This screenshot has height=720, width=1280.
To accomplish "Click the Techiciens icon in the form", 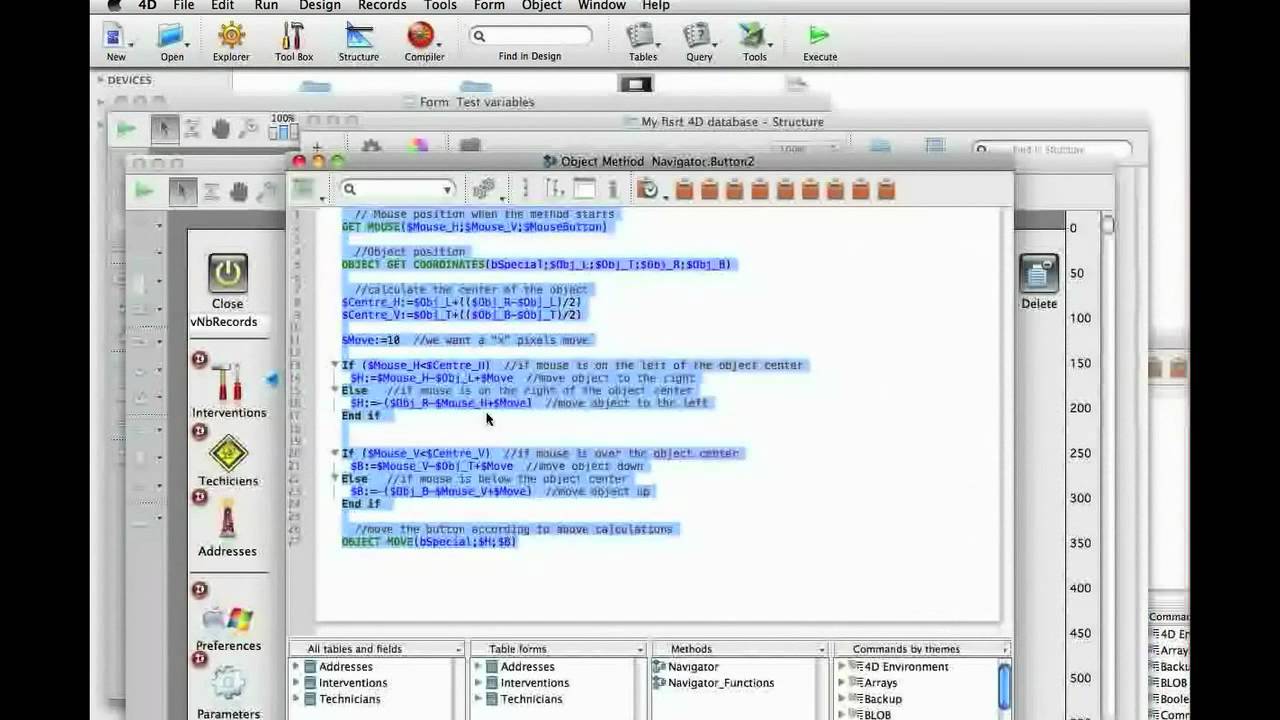I will (x=228, y=454).
